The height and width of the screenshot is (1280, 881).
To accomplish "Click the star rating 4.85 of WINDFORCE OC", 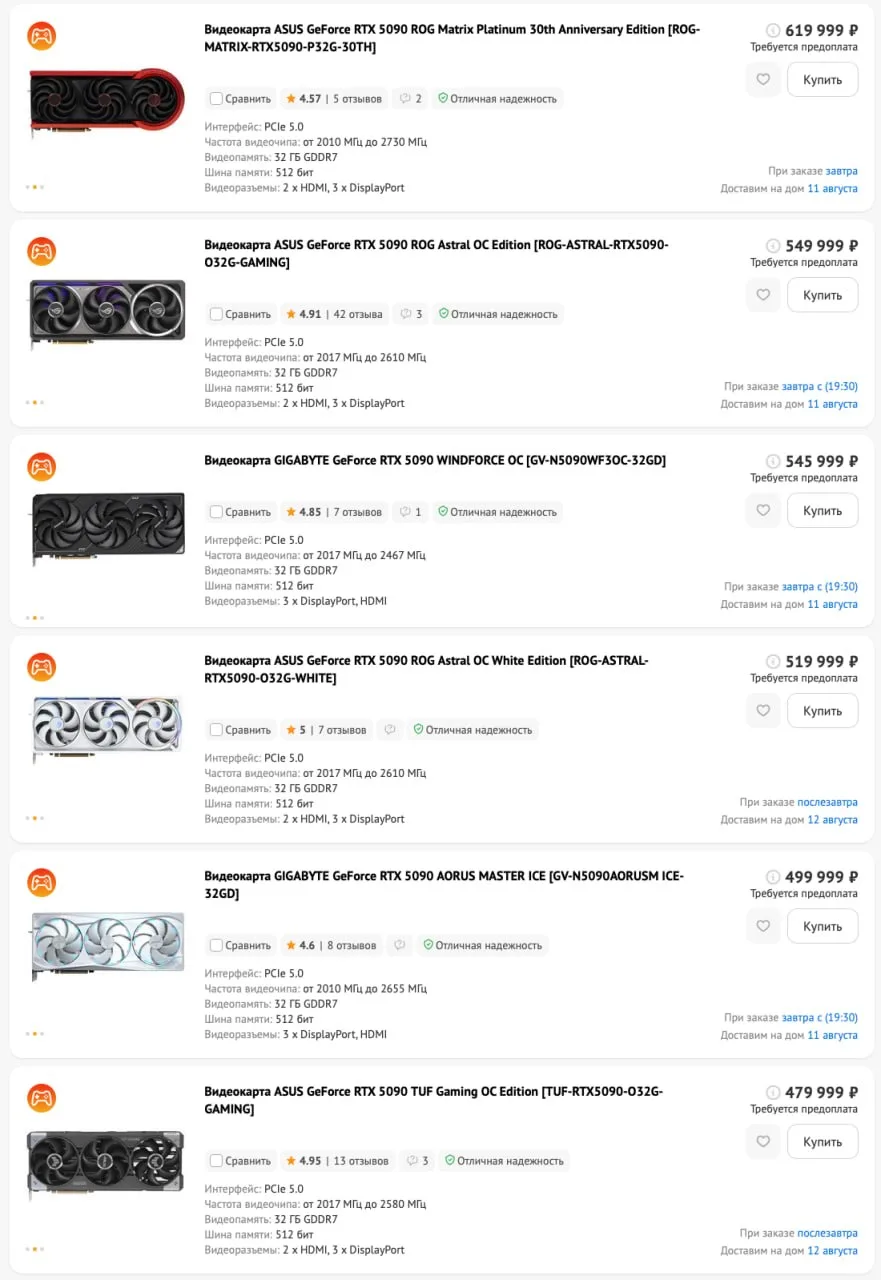I will 303,512.
